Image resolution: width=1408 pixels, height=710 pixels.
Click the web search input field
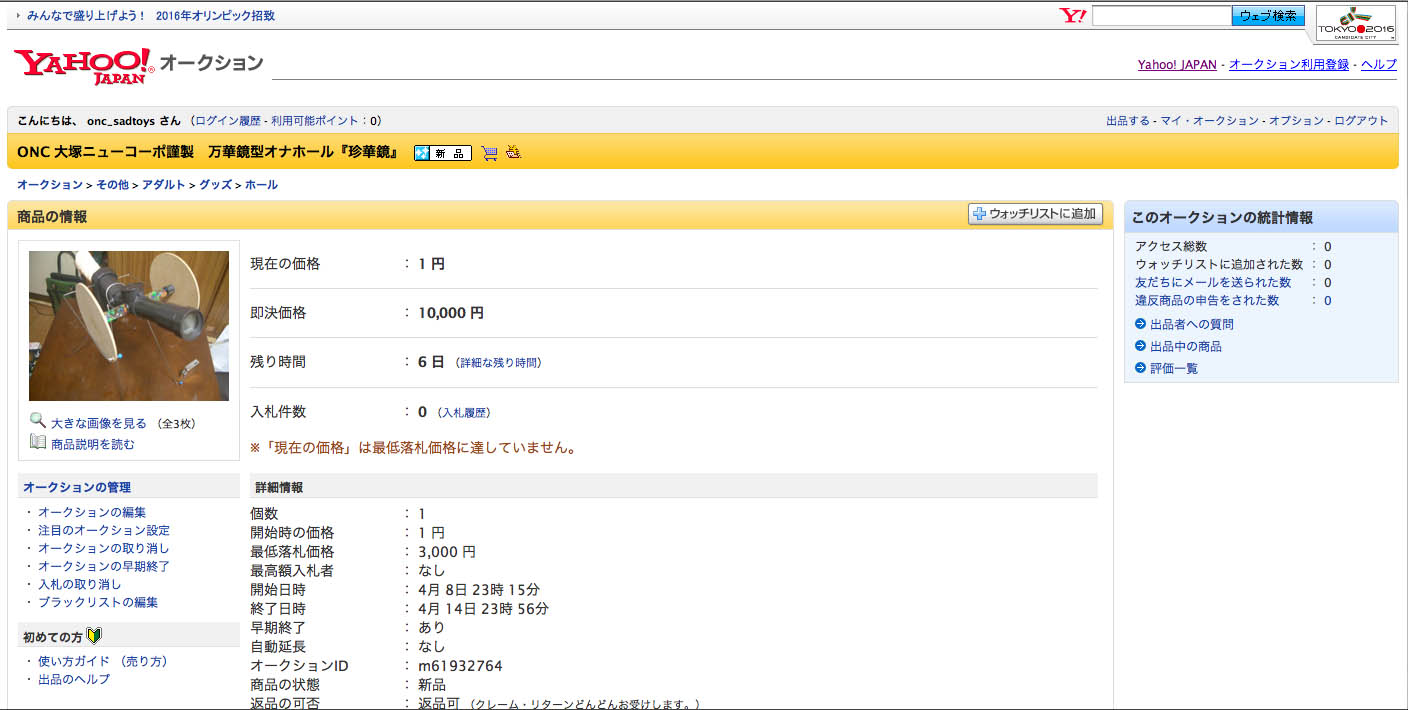(1161, 16)
